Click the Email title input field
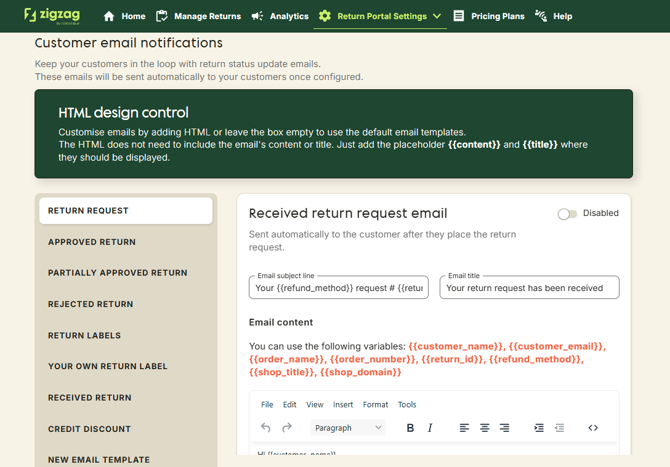The width and height of the screenshot is (670, 467). click(529, 288)
